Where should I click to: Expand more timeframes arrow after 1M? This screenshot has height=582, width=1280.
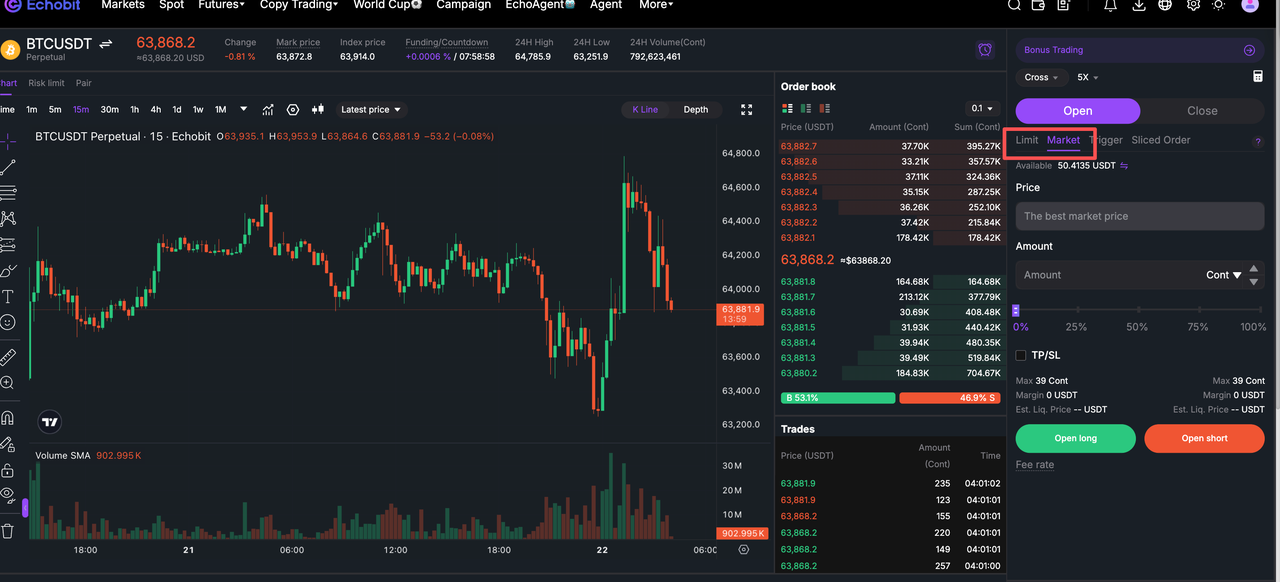243,110
